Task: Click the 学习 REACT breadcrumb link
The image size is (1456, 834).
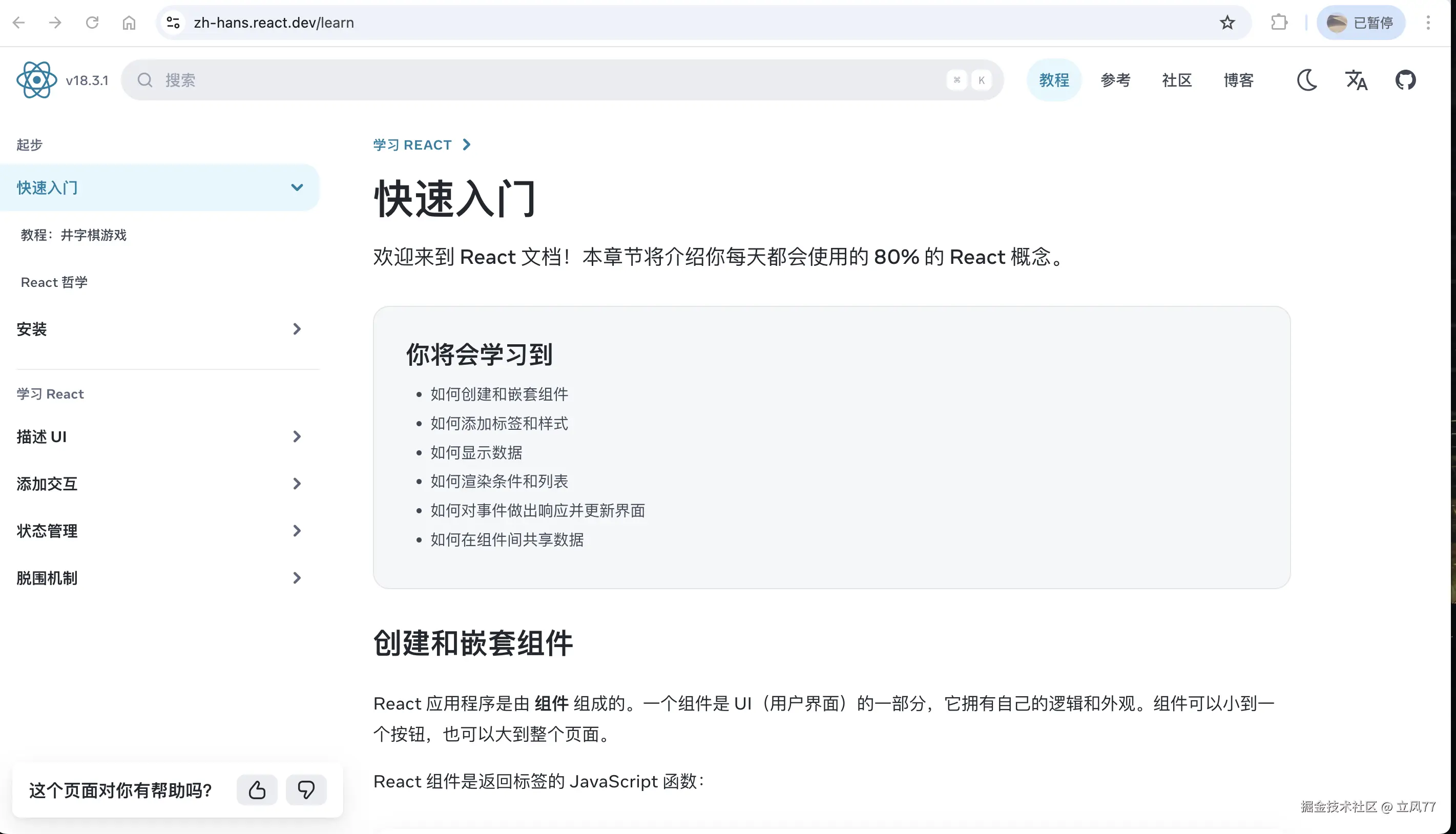Action: tap(412, 145)
